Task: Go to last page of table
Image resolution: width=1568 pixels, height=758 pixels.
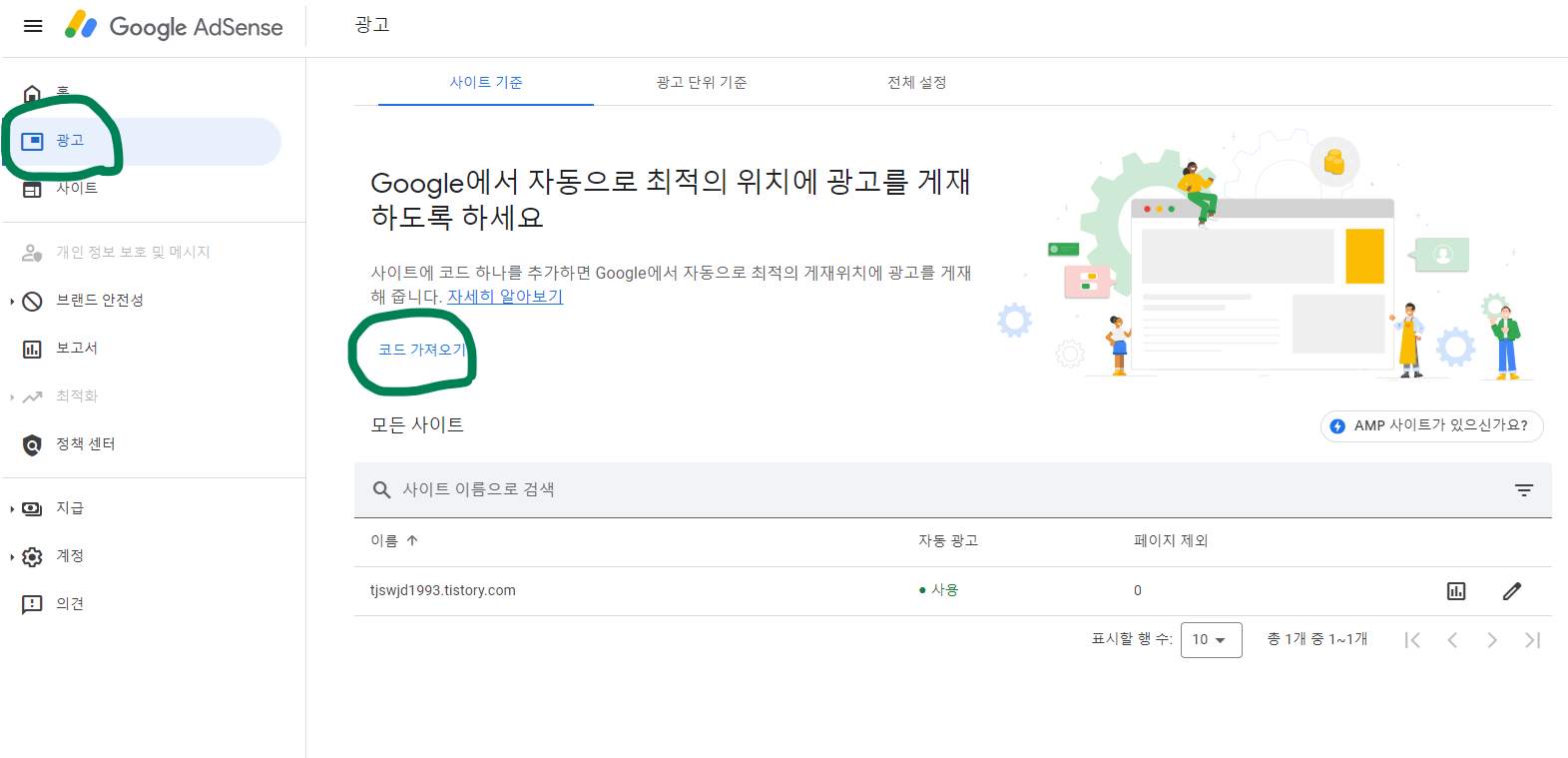Action: [1532, 640]
